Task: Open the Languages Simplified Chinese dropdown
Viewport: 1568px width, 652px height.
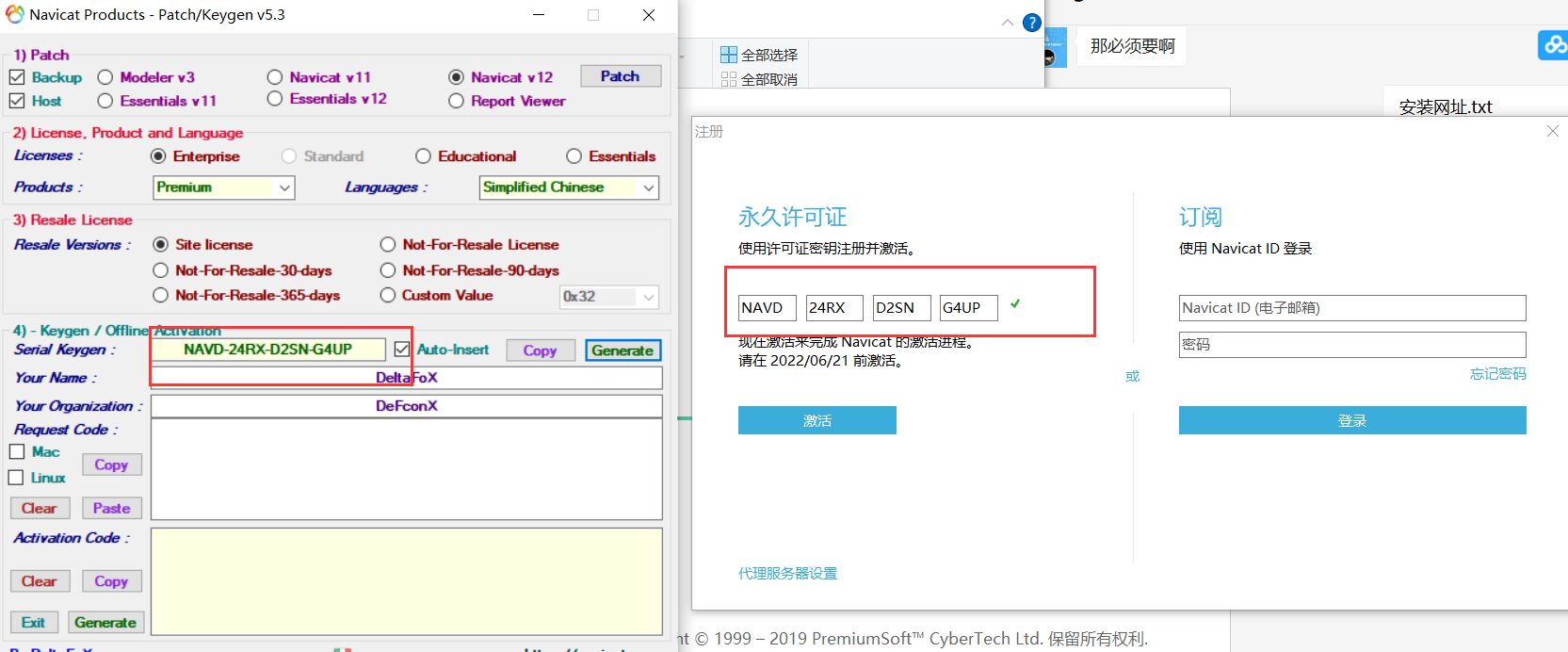Action: coord(569,187)
